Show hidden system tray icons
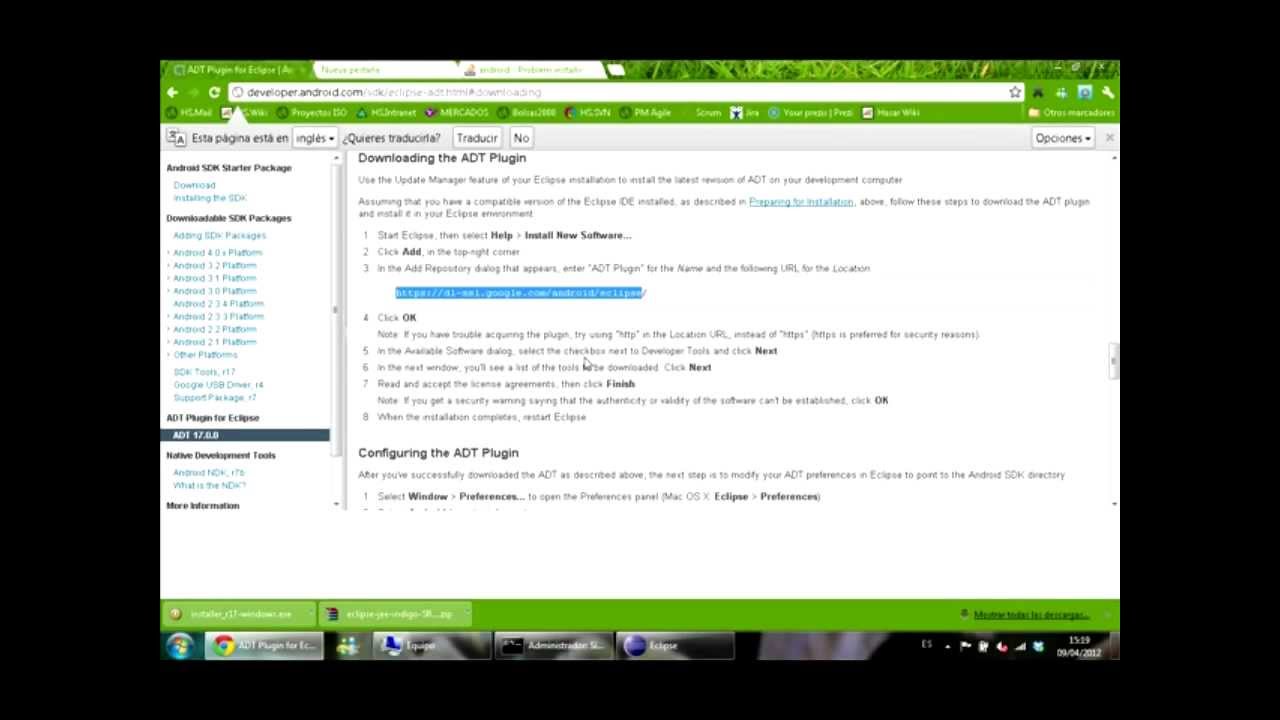This screenshot has height=720, width=1280. pos(947,646)
